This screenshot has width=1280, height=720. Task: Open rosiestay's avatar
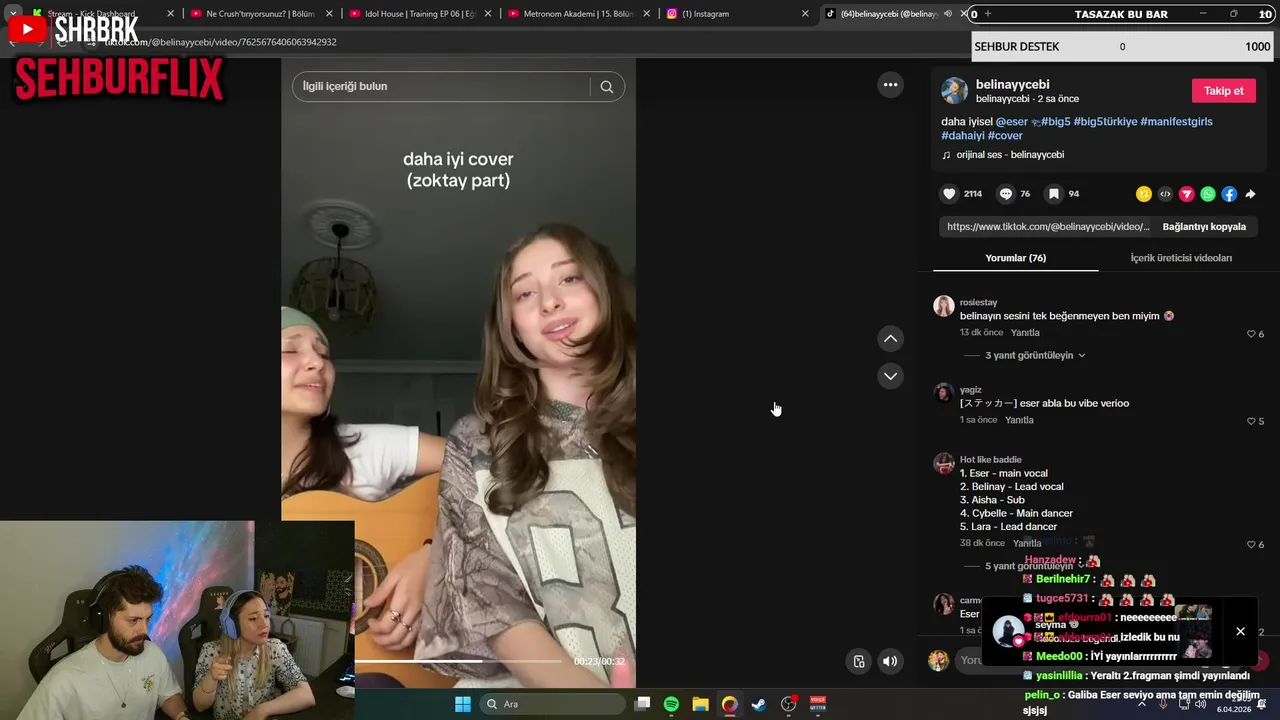coord(944,306)
